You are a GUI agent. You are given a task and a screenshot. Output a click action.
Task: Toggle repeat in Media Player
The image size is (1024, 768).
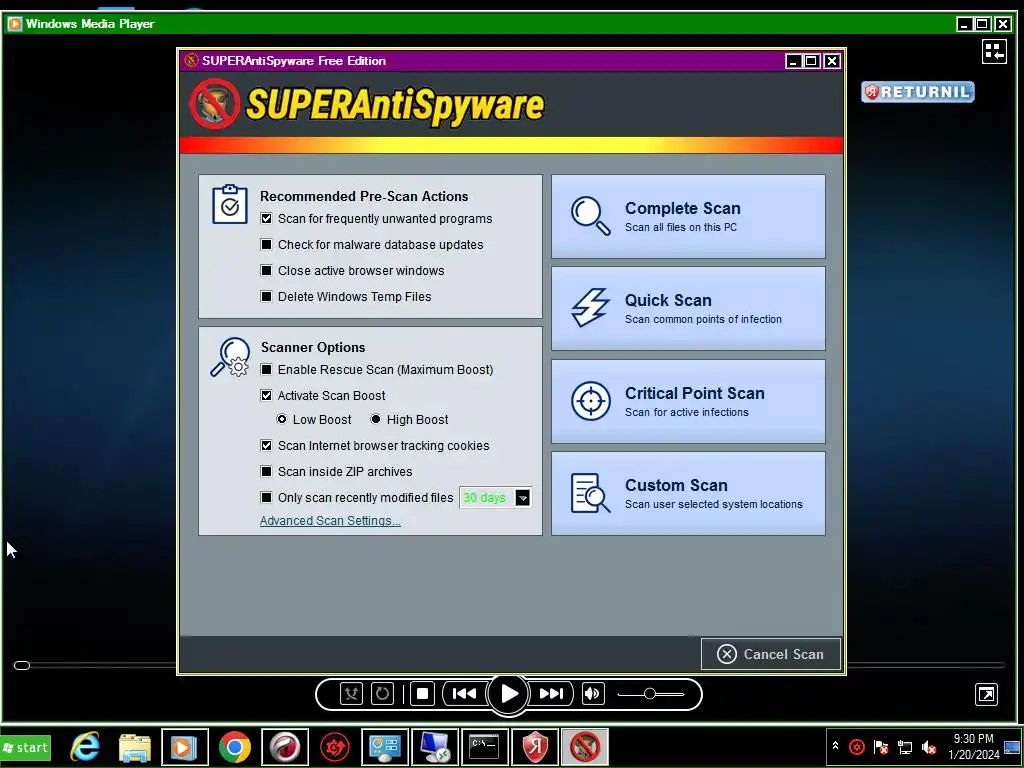click(x=382, y=694)
